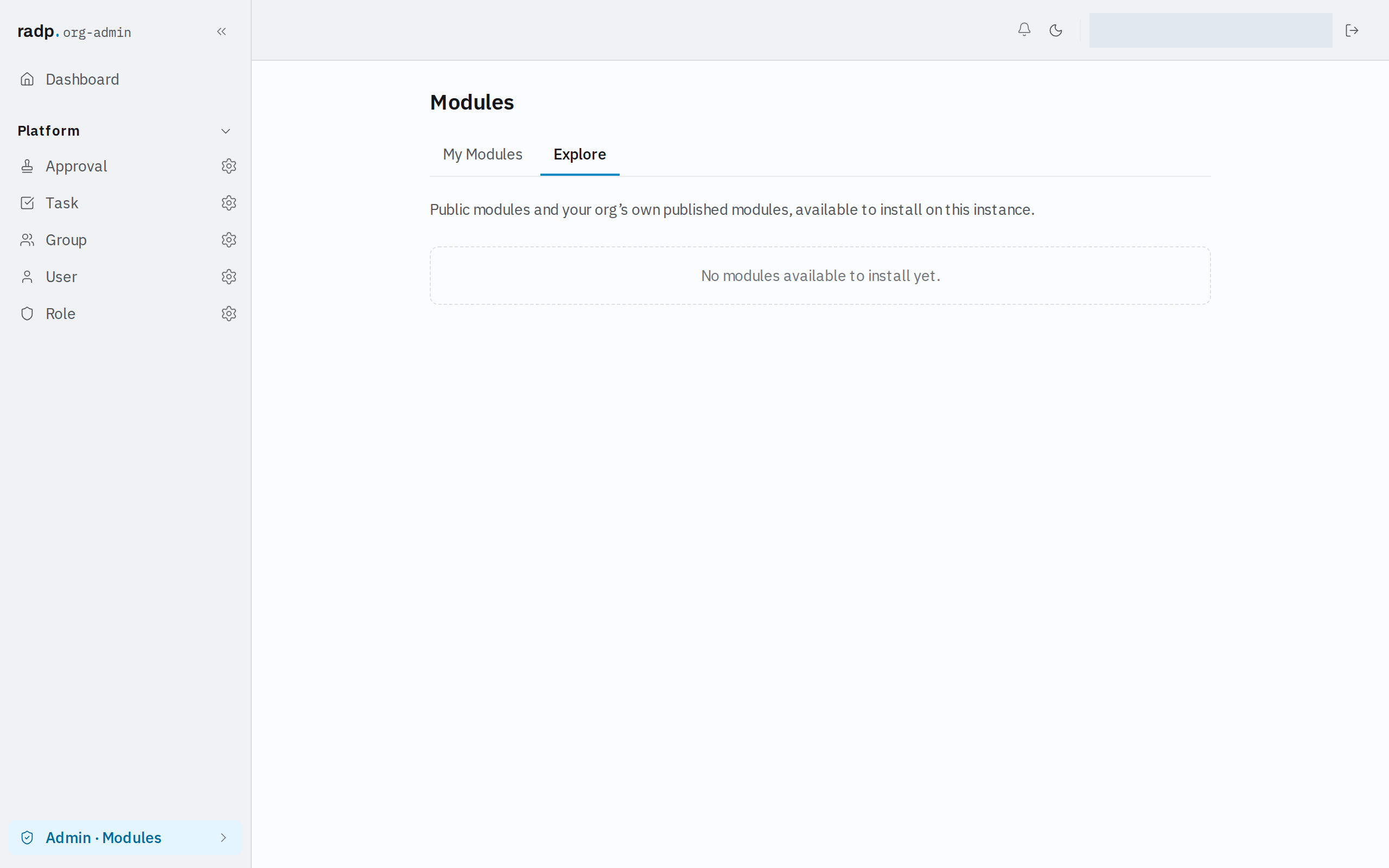Image resolution: width=1389 pixels, height=868 pixels.
Task: Click the Approval stamp icon
Action: tap(27, 166)
